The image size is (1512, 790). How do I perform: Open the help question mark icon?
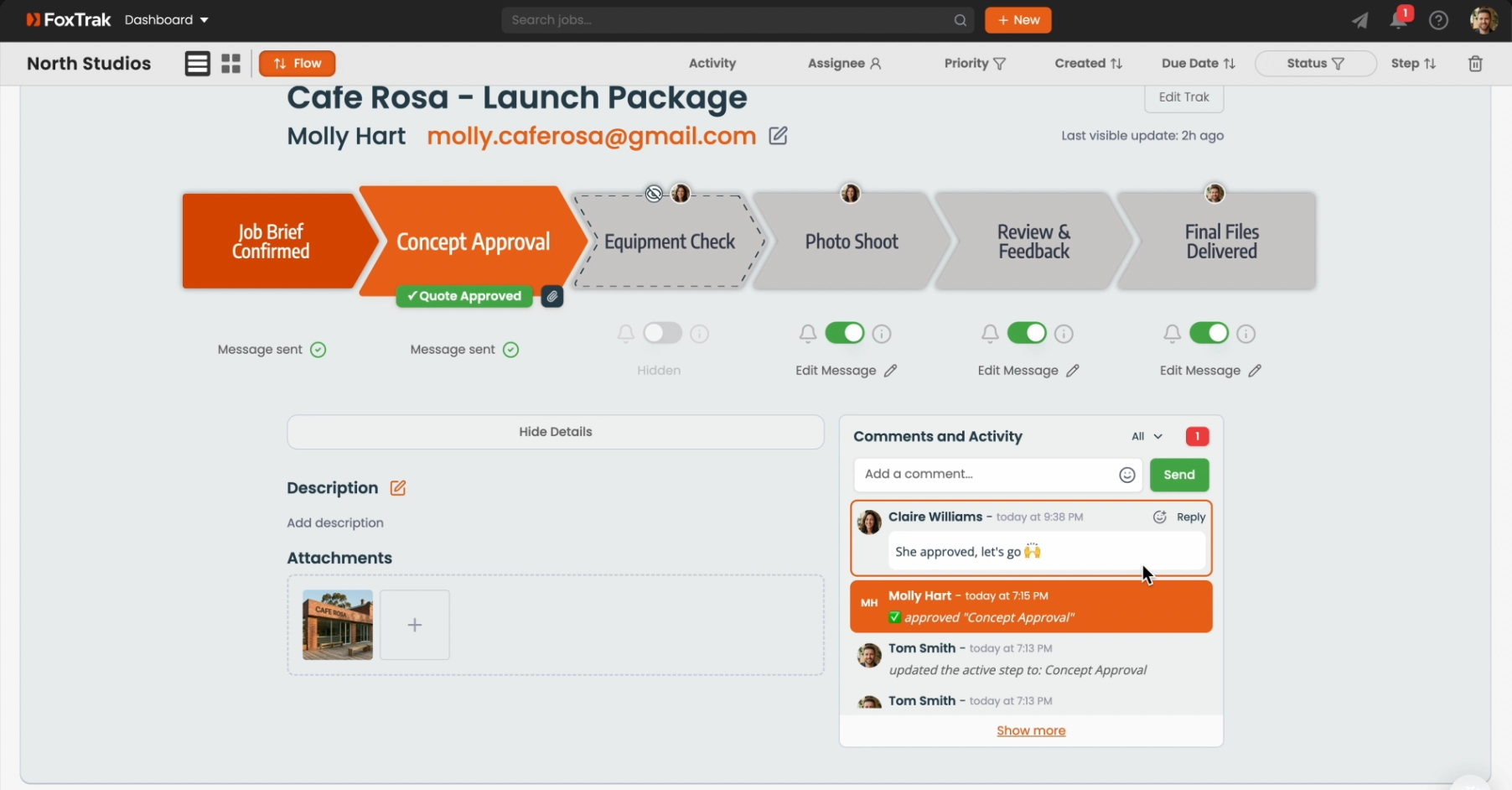coord(1439,20)
